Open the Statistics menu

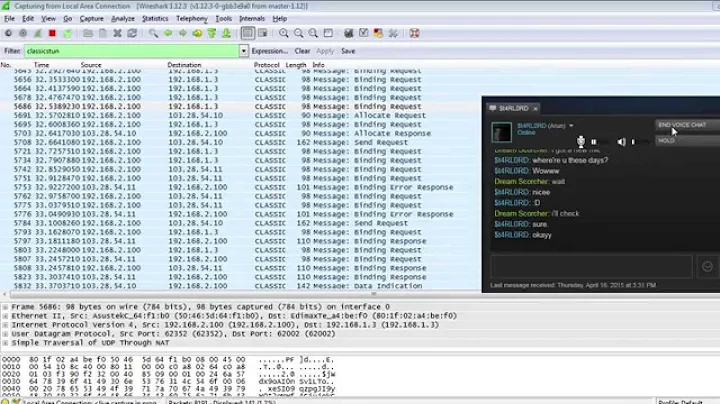point(155,19)
